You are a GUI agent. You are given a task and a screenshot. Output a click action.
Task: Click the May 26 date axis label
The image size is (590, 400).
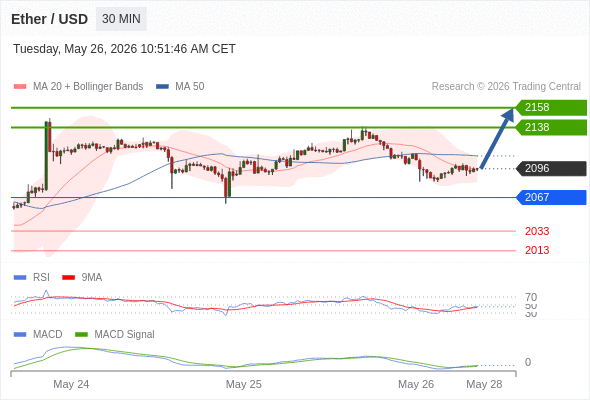point(416,384)
